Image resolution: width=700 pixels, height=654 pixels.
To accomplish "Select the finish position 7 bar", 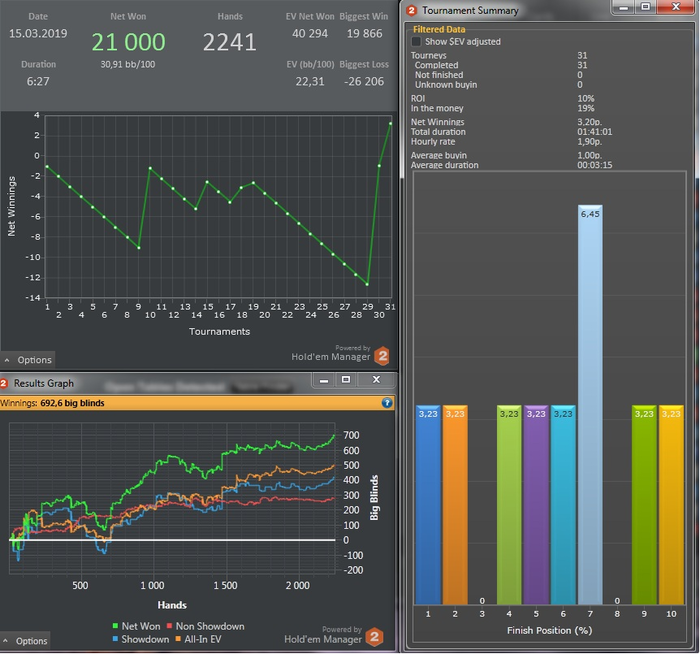I will [x=590, y=404].
